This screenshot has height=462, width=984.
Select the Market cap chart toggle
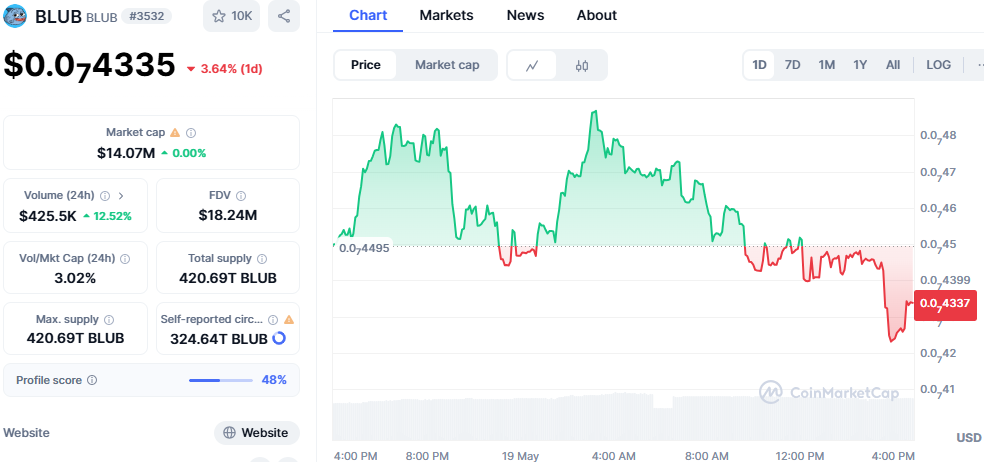pos(447,65)
